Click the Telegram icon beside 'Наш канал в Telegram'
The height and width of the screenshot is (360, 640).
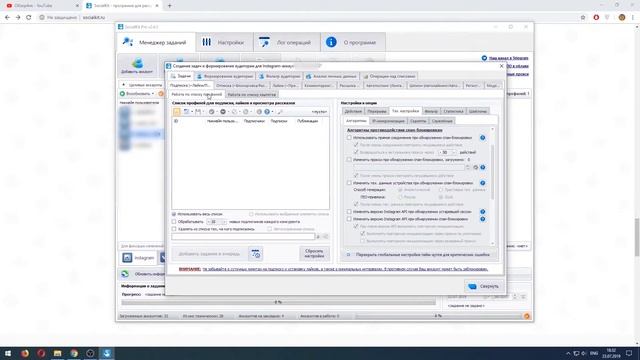[484, 58]
